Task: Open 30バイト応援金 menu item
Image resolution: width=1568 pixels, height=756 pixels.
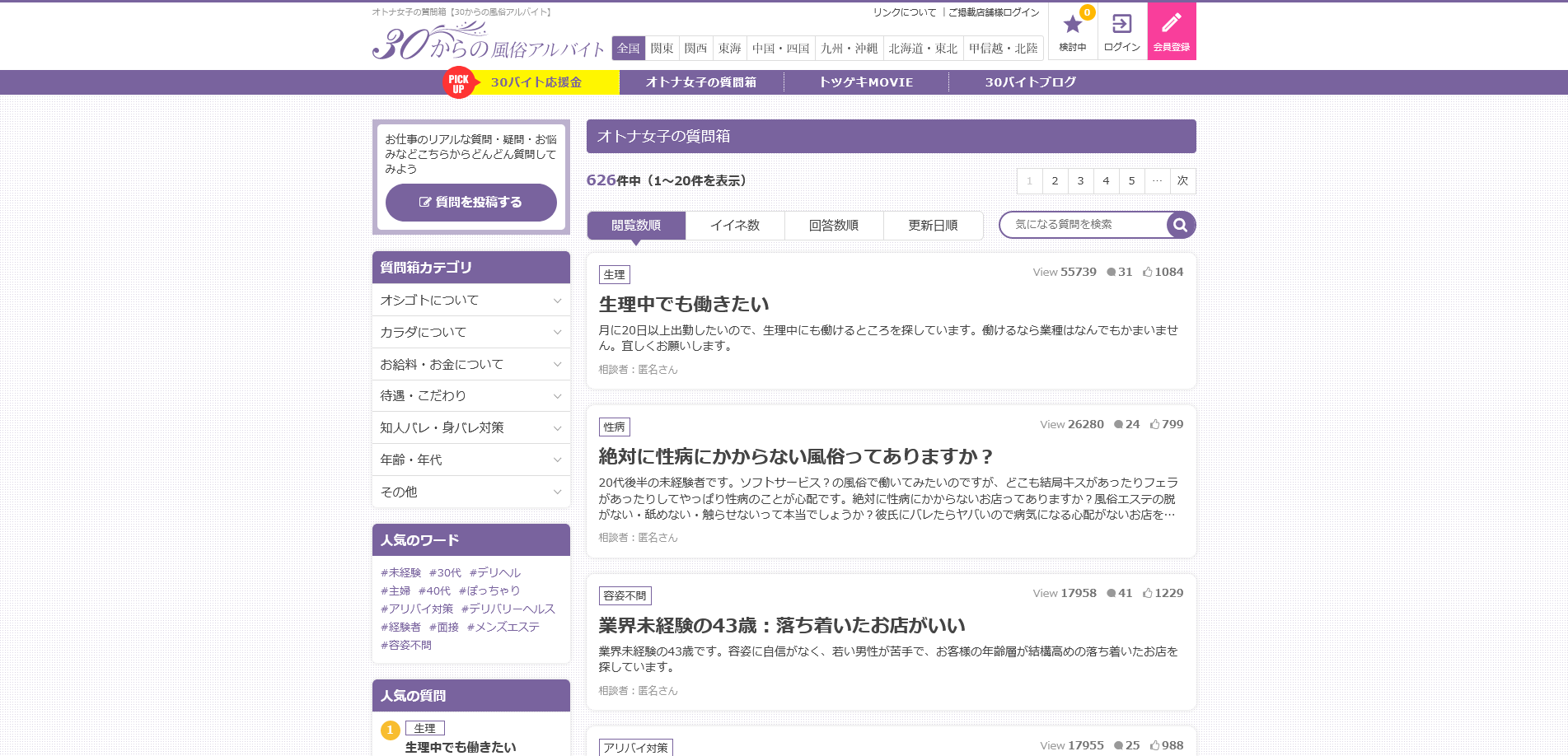Action: click(x=536, y=82)
